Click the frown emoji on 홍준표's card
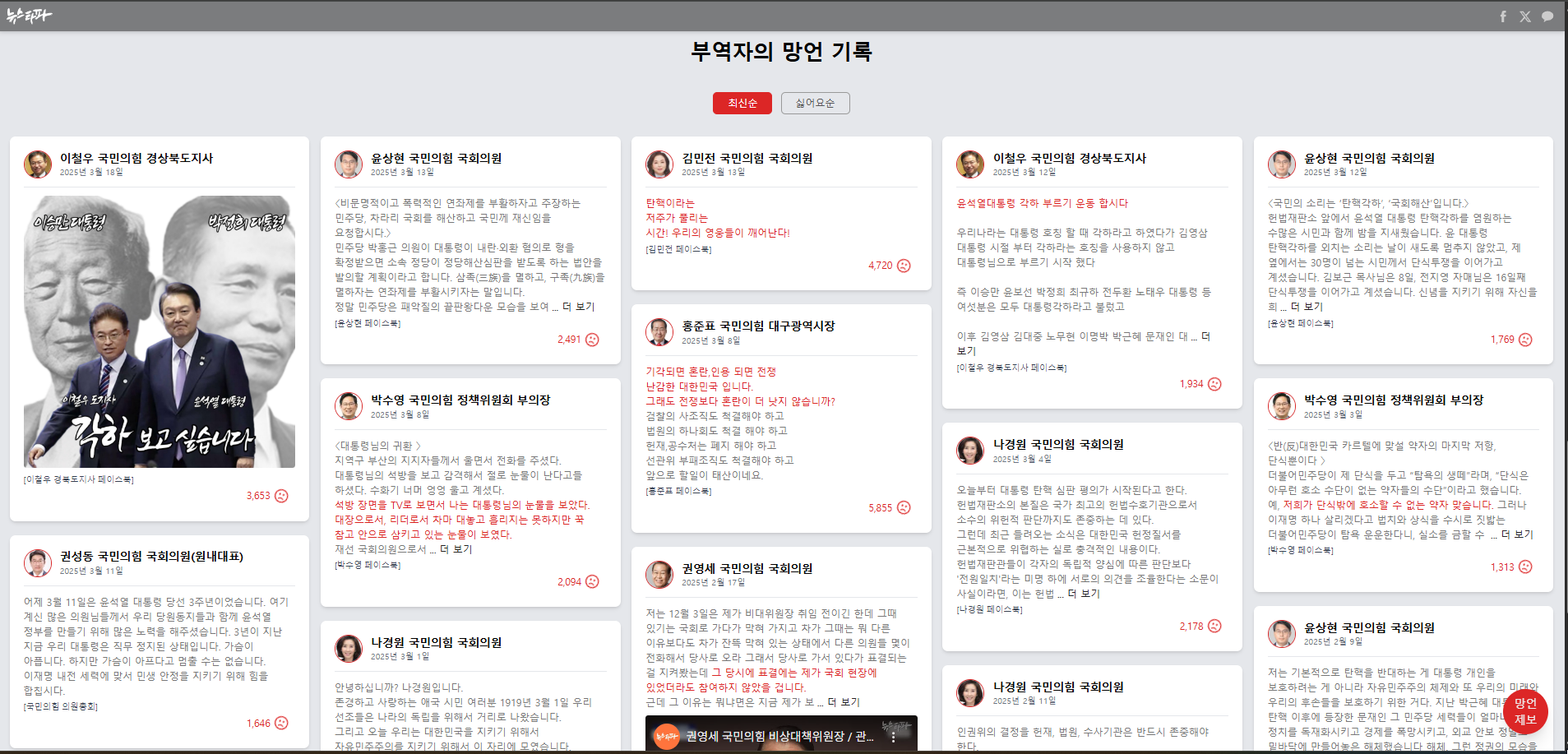This screenshot has height=754, width=1568. pos(903,507)
